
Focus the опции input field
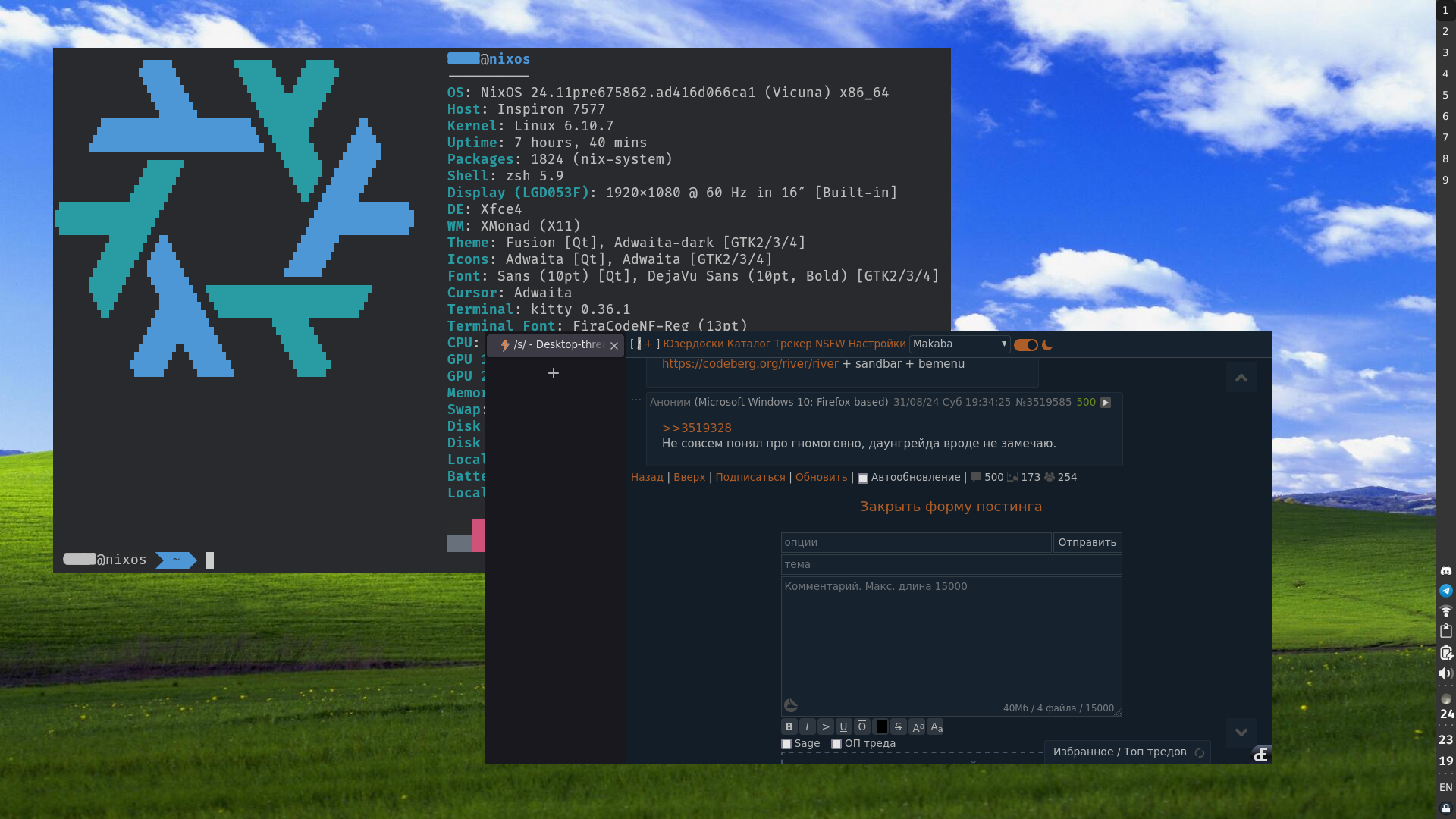point(916,542)
